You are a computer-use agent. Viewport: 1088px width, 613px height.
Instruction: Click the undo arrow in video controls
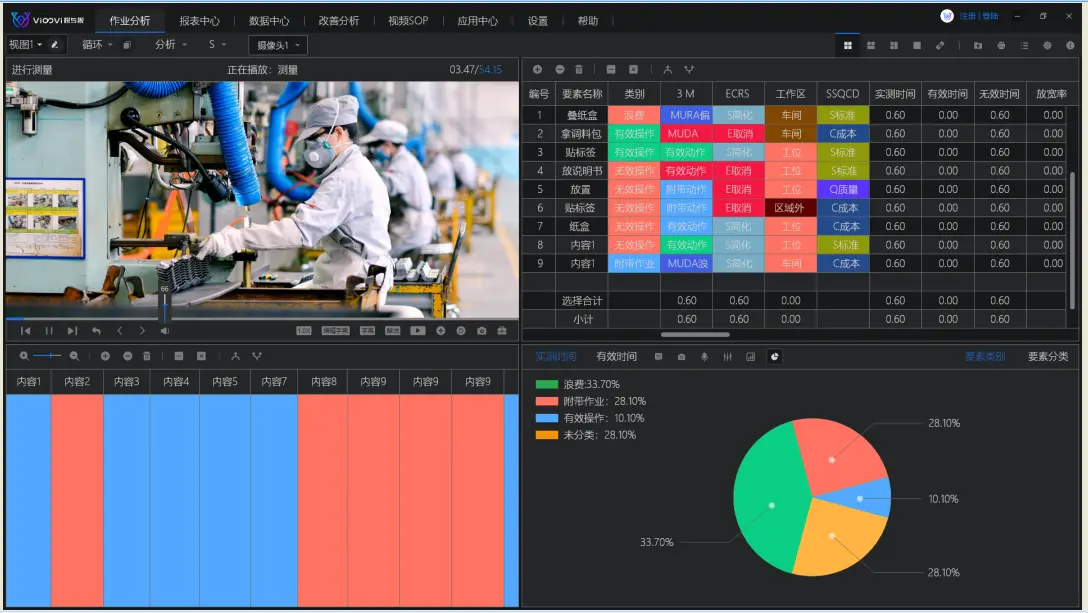96,331
